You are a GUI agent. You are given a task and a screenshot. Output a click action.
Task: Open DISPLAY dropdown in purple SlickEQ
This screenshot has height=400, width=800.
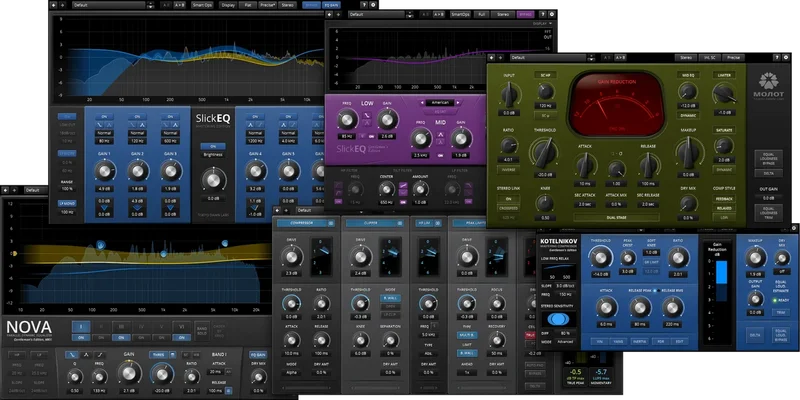click(543, 23)
